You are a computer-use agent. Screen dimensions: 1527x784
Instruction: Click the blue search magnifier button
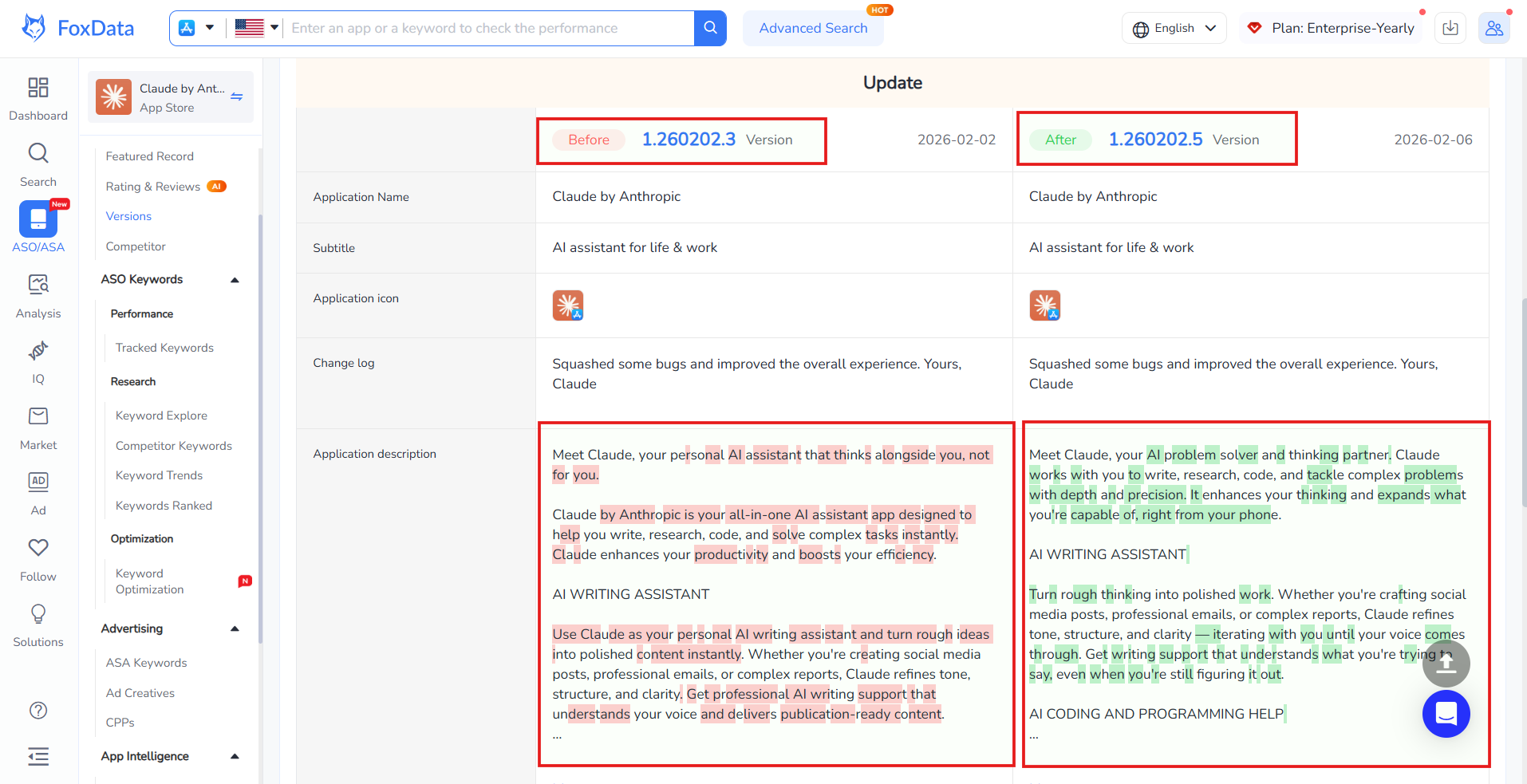[709, 28]
